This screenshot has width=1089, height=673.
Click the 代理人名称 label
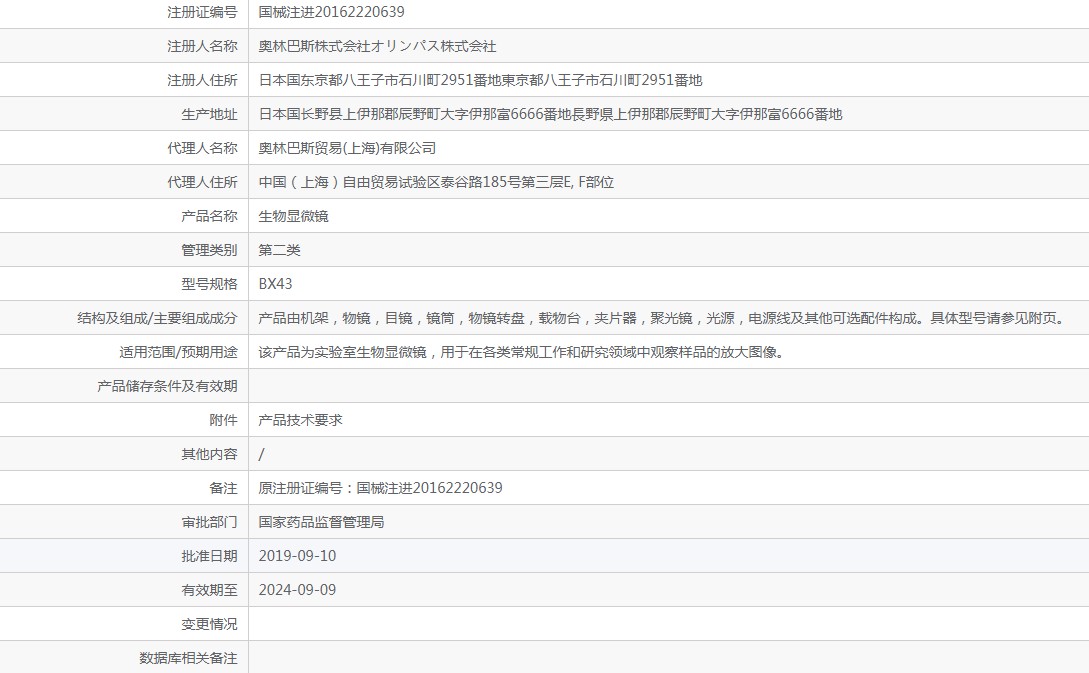(202, 148)
